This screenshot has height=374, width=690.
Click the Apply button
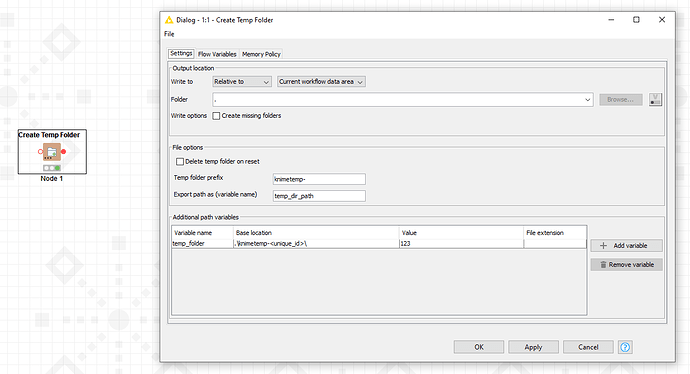533,347
